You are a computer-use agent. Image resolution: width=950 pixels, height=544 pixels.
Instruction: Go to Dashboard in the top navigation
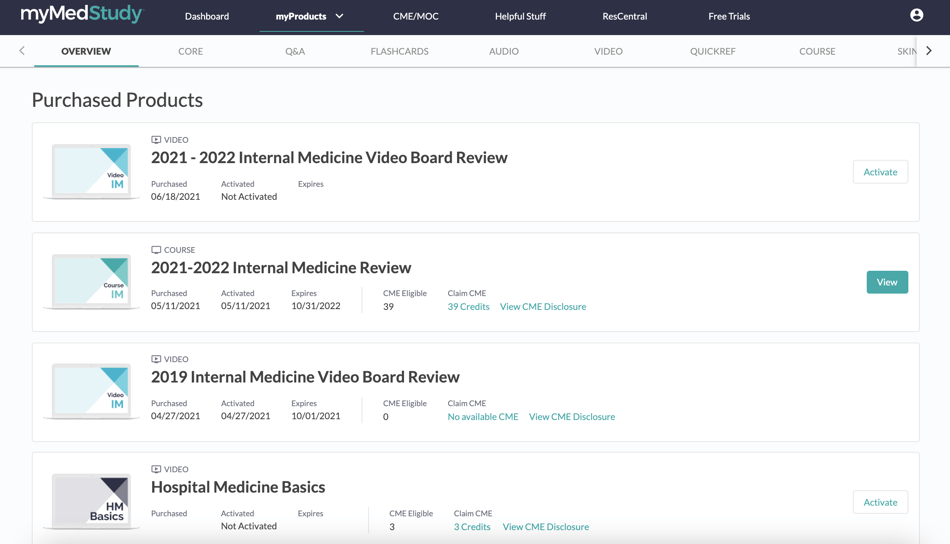(x=207, y=16)
